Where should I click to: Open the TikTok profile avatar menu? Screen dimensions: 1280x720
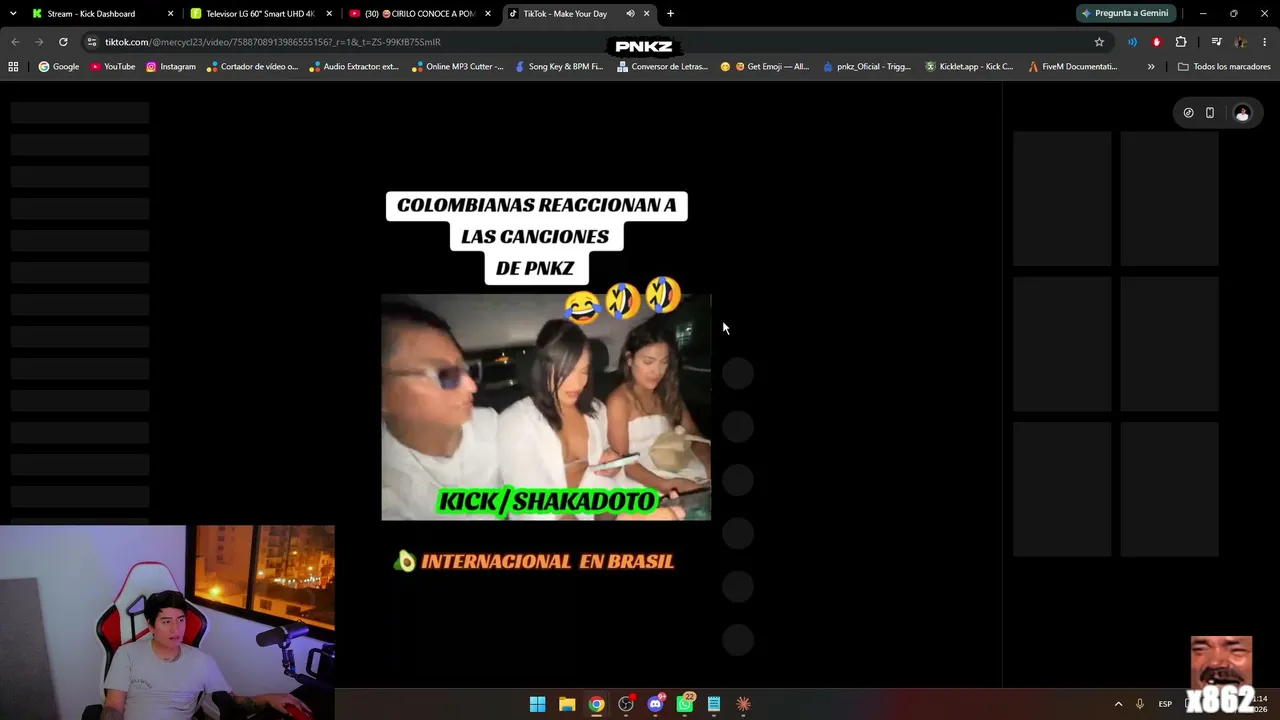[1242, 113]
